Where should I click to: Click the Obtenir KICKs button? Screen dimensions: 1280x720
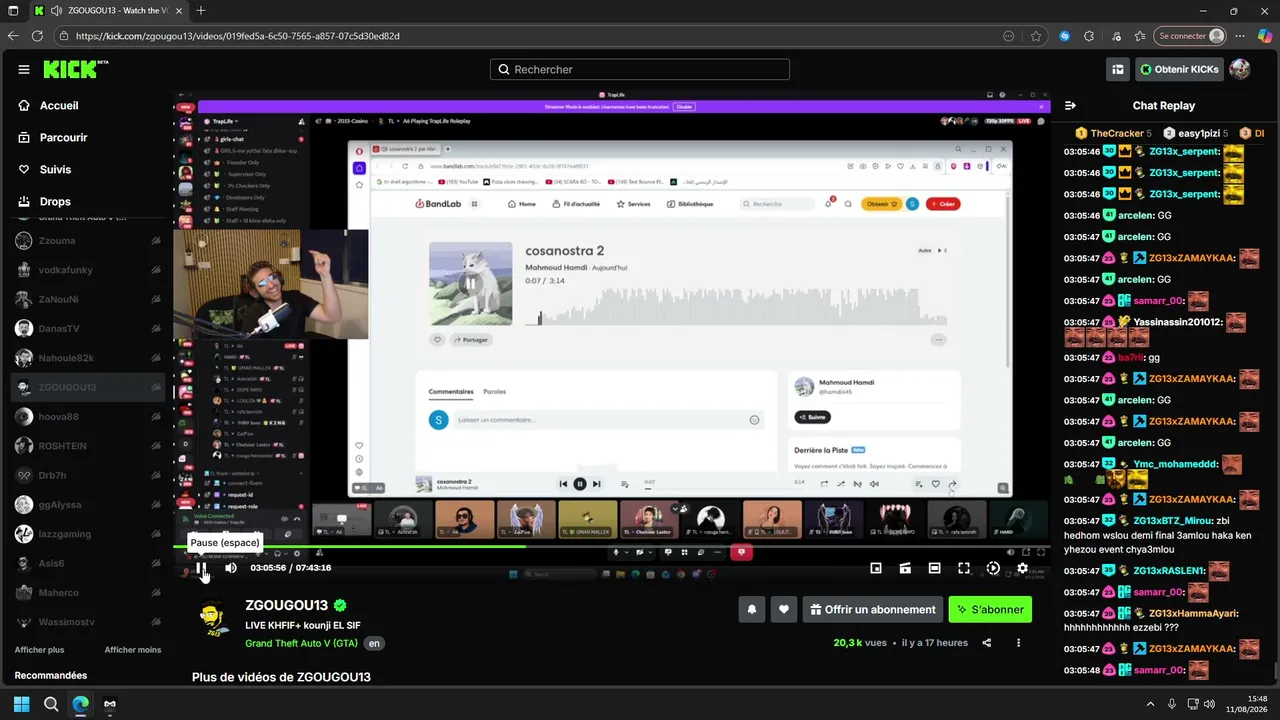click(1179, 69)
